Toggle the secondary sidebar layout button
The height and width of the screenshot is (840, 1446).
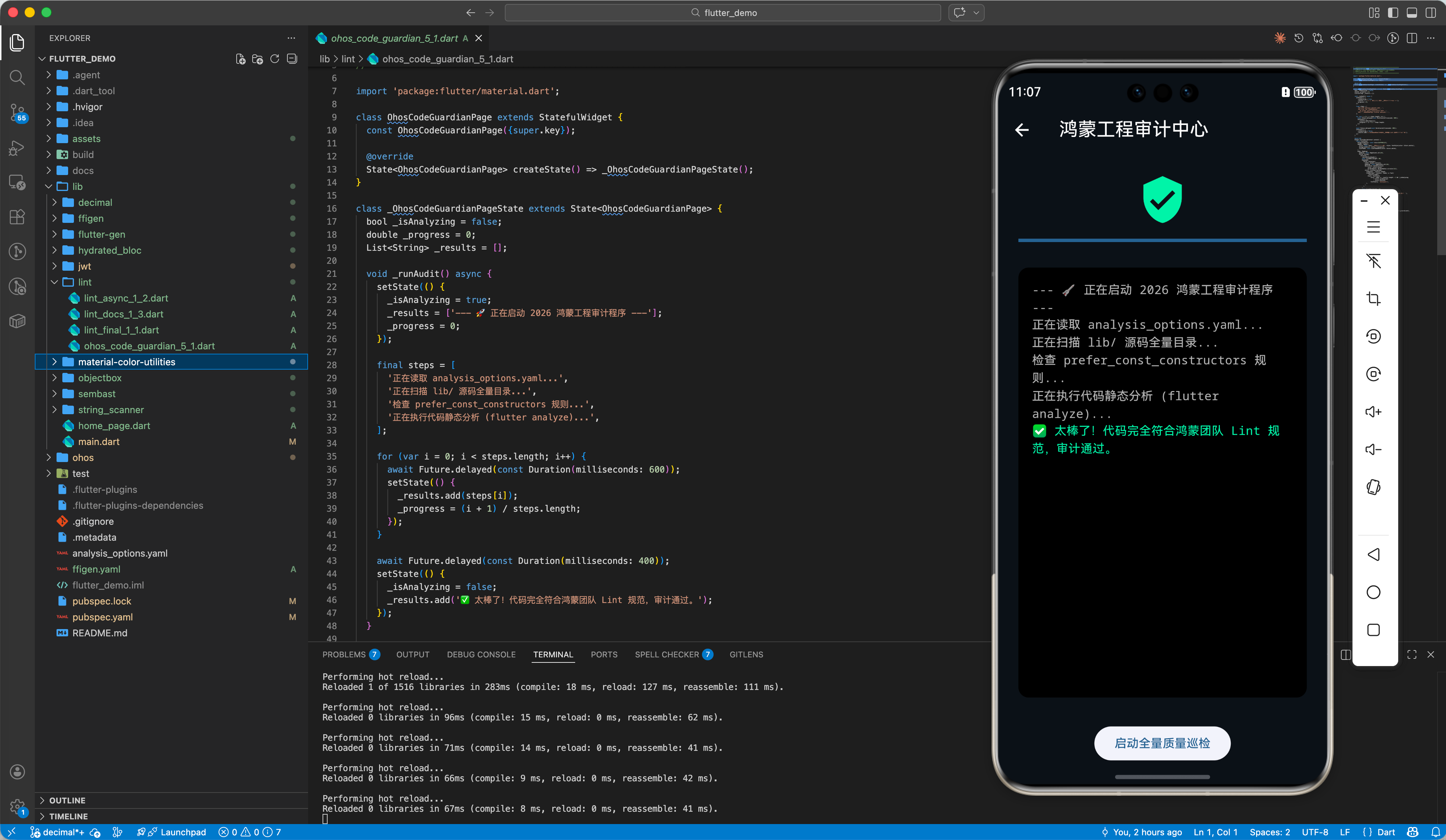pos(1430,13)
